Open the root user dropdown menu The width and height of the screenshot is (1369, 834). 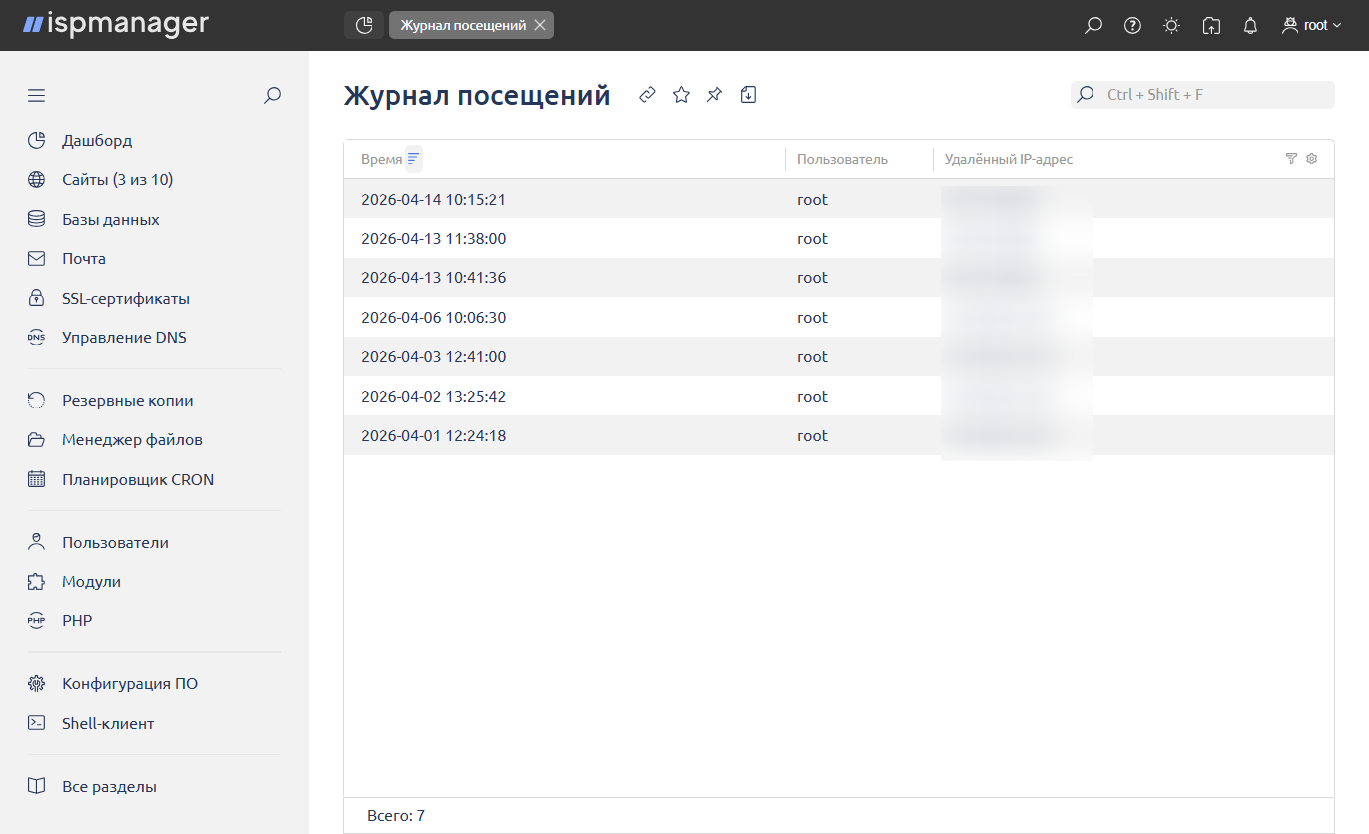coord(1312,26)
